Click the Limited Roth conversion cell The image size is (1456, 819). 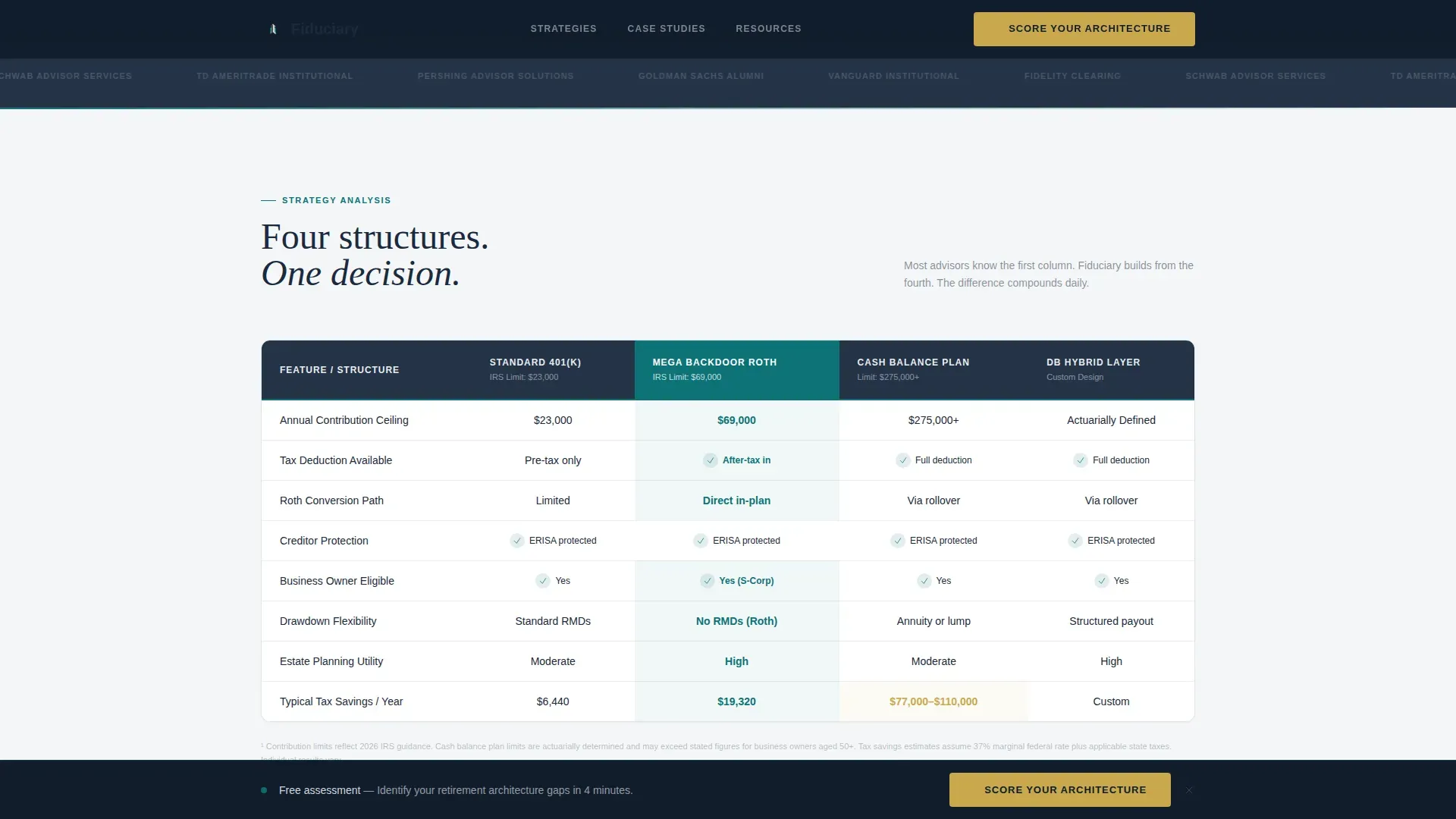pyautogui.click(x=553, y=500)
